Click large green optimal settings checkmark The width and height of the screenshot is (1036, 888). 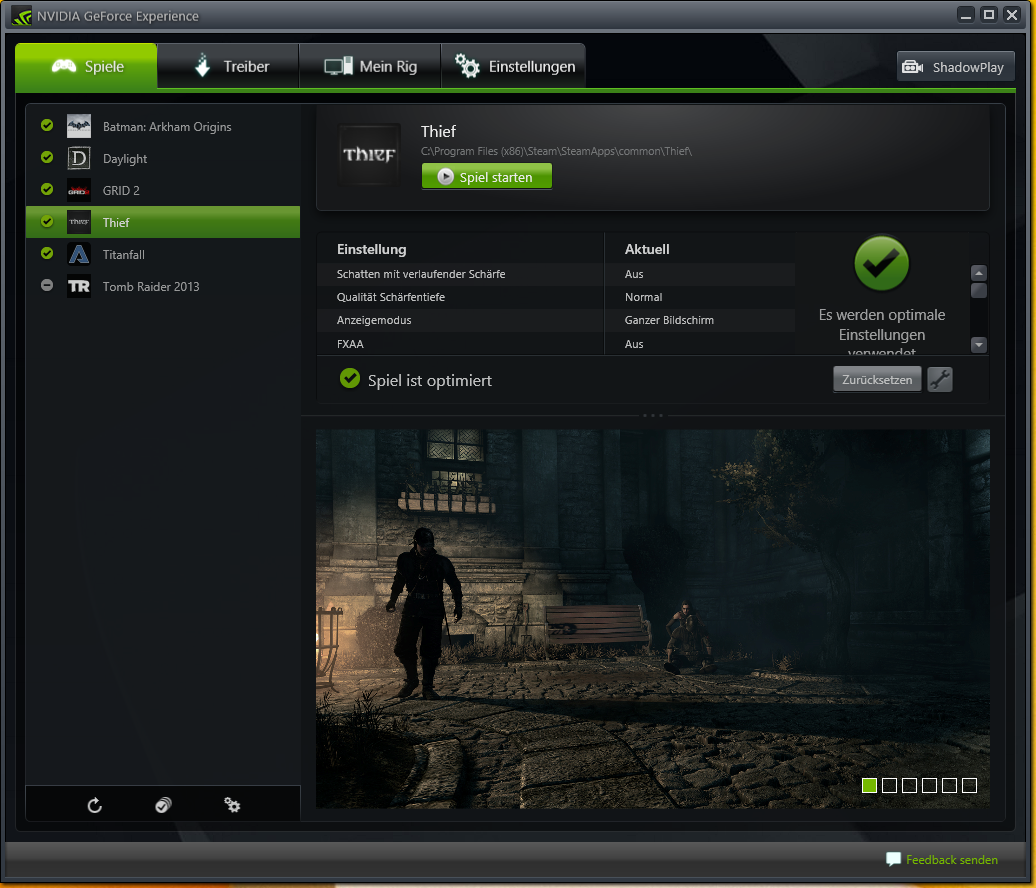(881, 264)
